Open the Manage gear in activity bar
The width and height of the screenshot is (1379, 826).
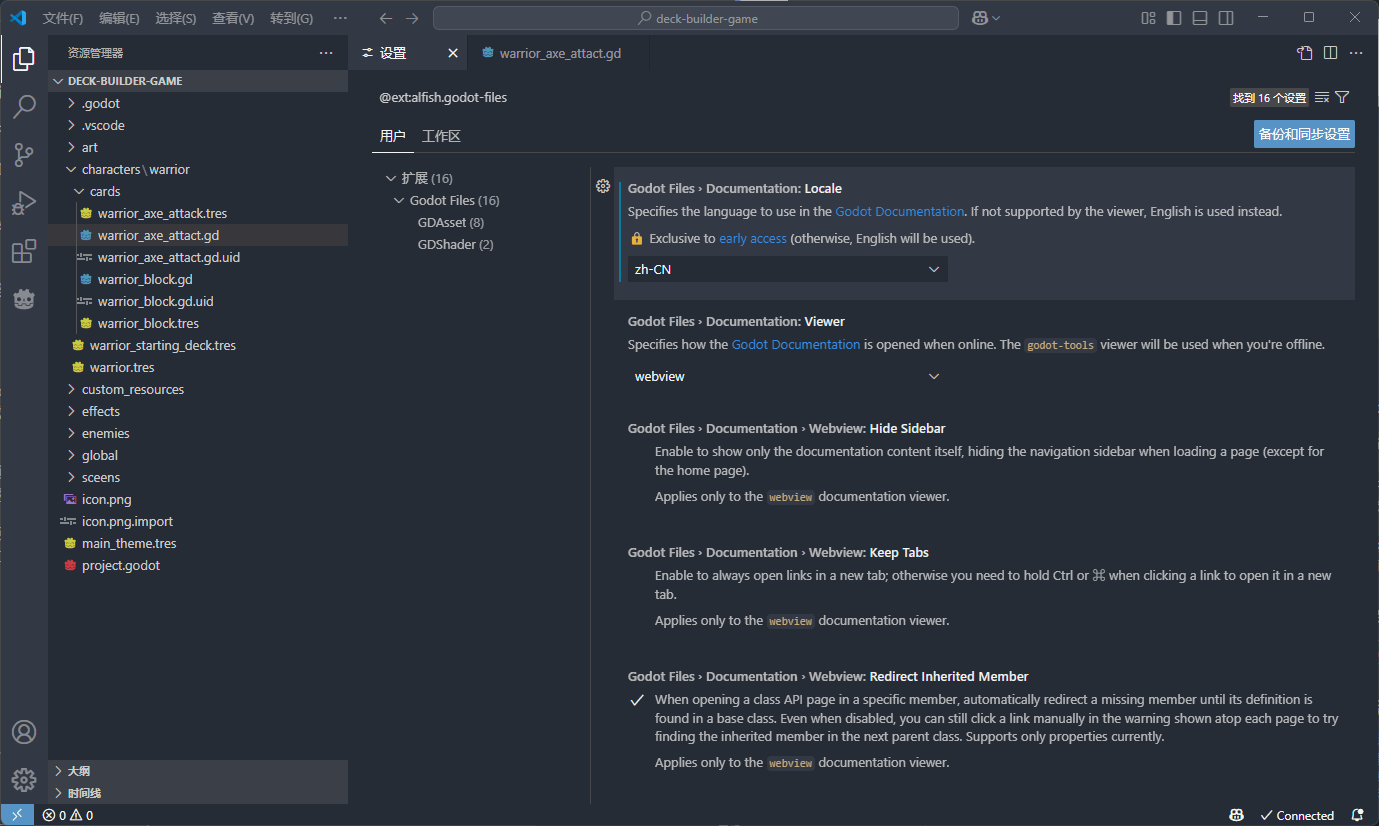(24, 780)
